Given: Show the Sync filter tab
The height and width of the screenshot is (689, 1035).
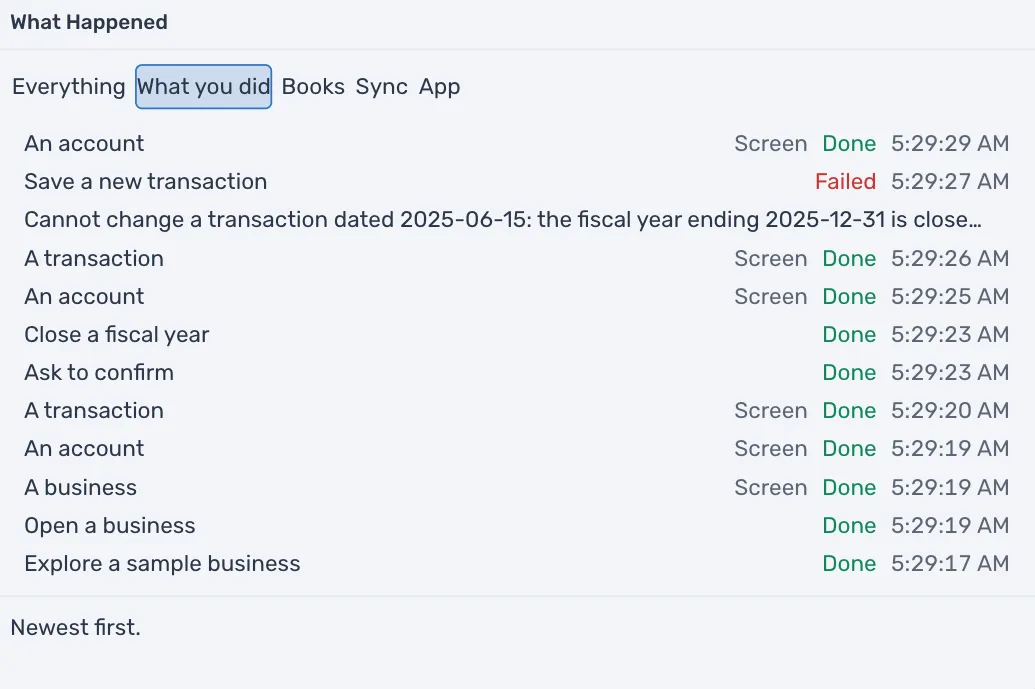Looking at the screenshot, I should point(382,86).
